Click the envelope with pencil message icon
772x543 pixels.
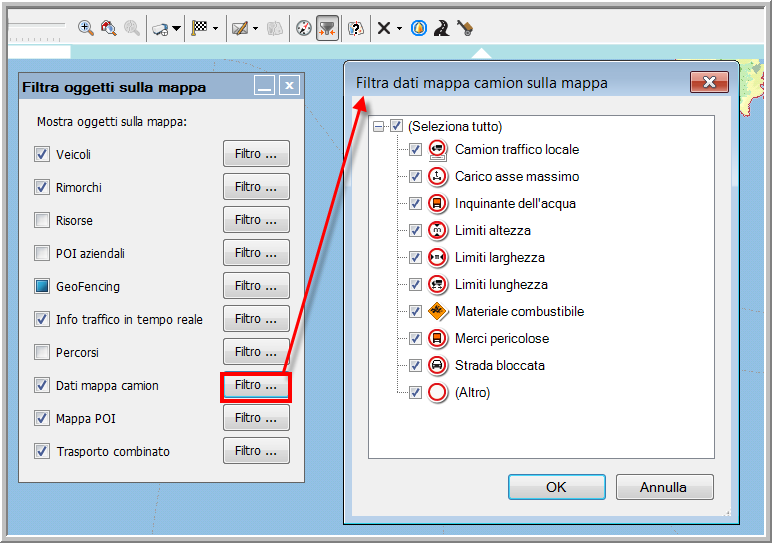(240, 28)
